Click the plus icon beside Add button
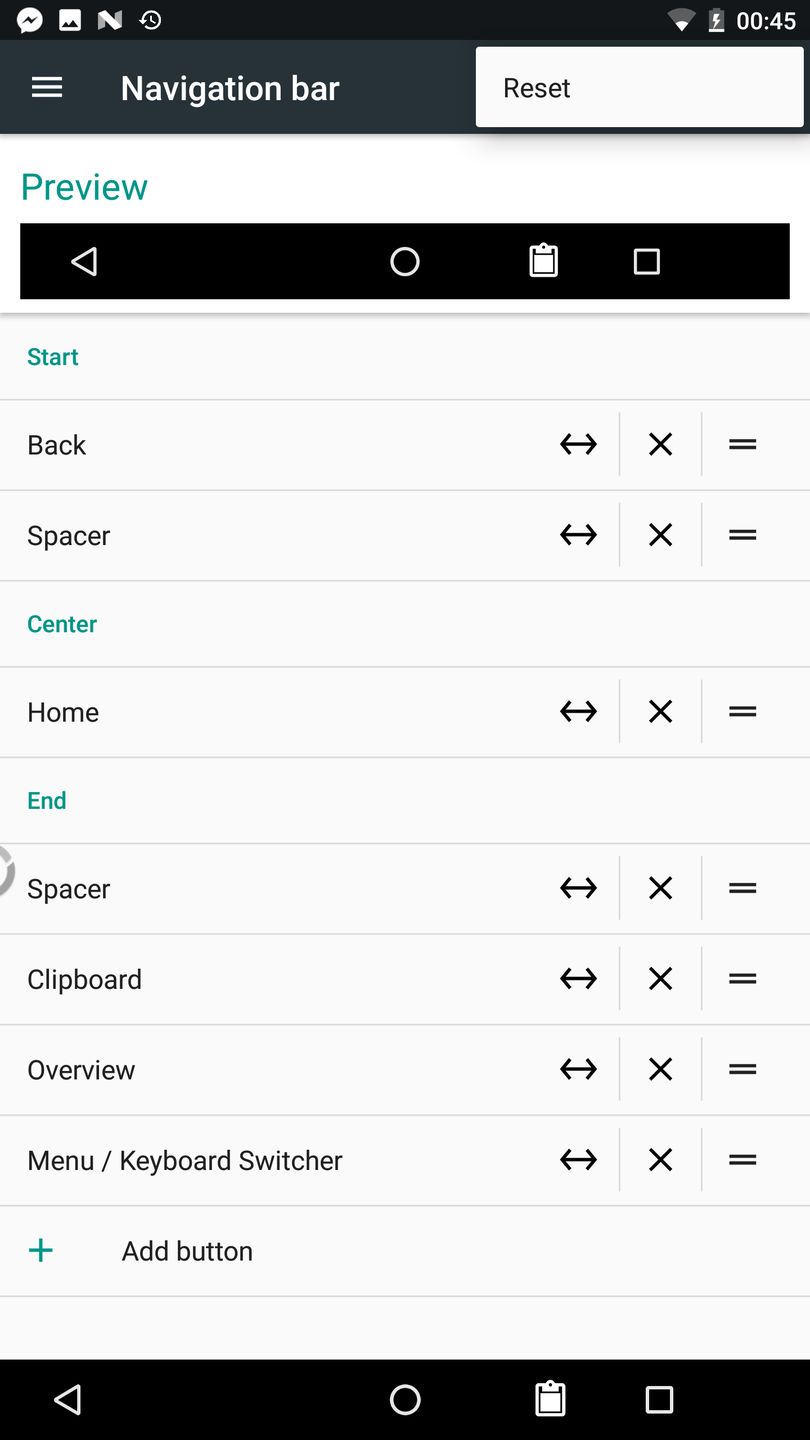The width and height of the screenshot is (810, 1440). tap(41, 1251)
